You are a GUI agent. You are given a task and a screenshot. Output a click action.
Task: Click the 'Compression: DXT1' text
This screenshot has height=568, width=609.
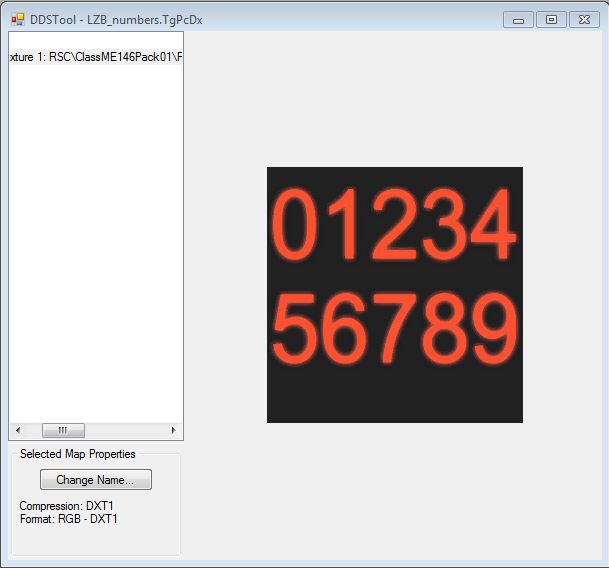(66, 506)
